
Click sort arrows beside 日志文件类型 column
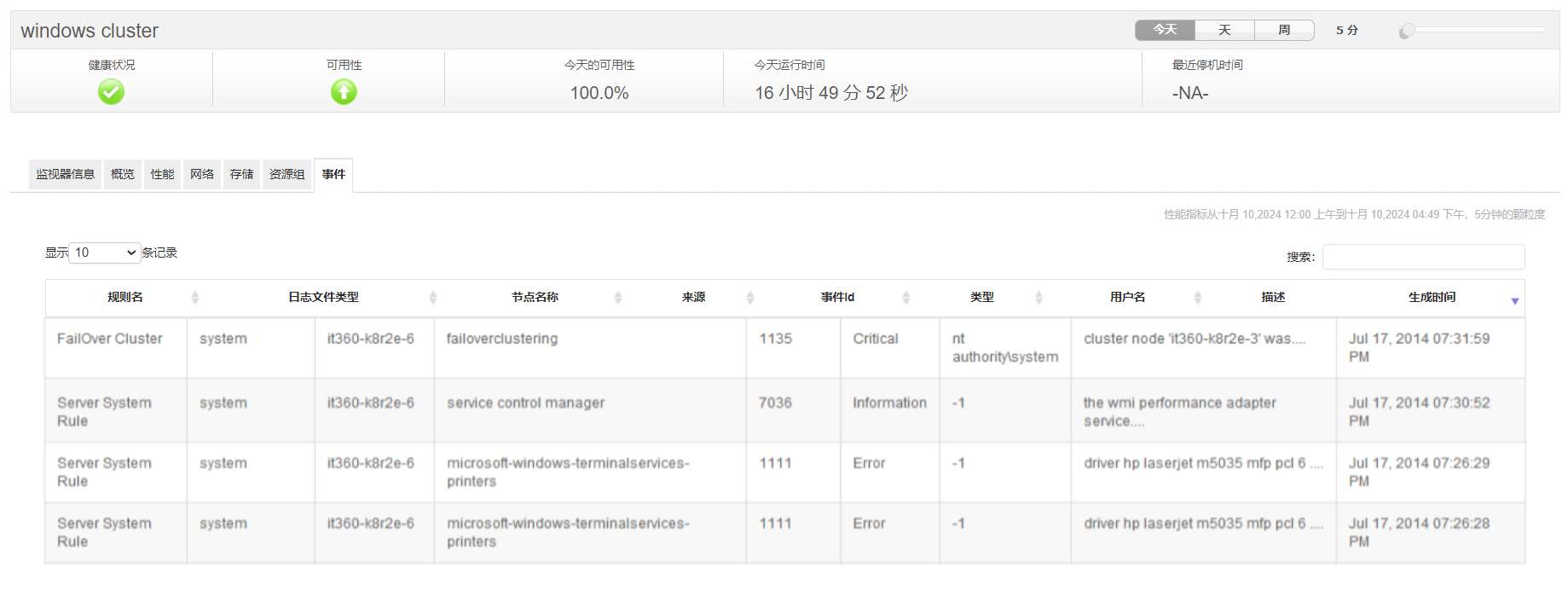click(433, 298)
